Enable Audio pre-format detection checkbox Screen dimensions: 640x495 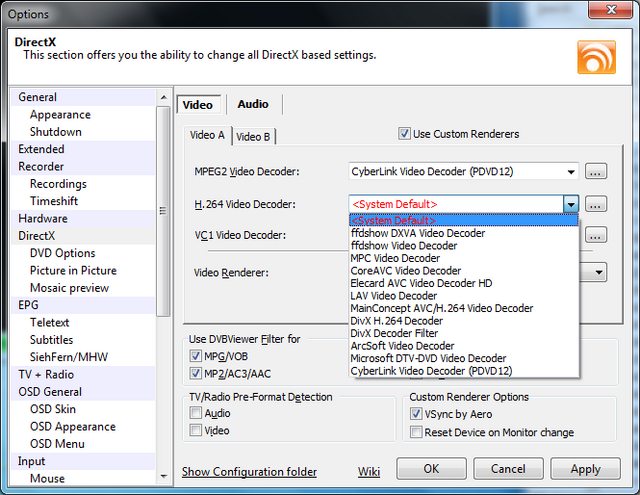coord(196,413)
